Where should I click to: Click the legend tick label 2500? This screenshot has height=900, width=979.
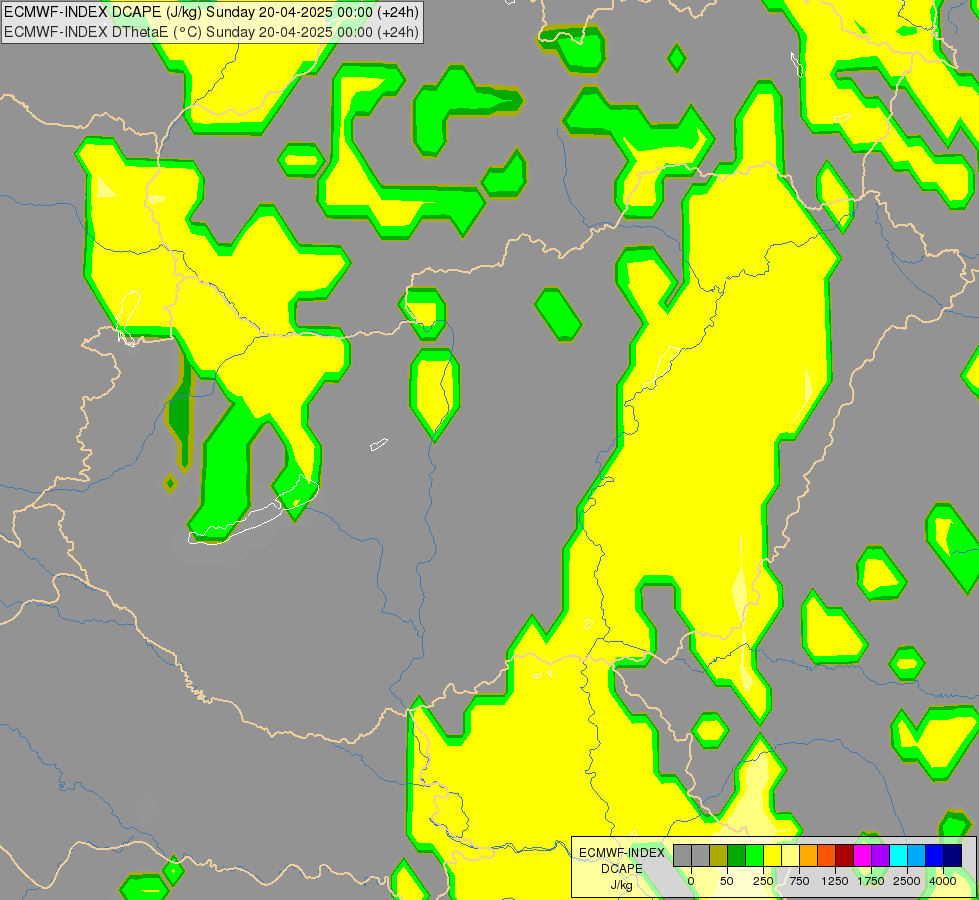click(907, 881)
